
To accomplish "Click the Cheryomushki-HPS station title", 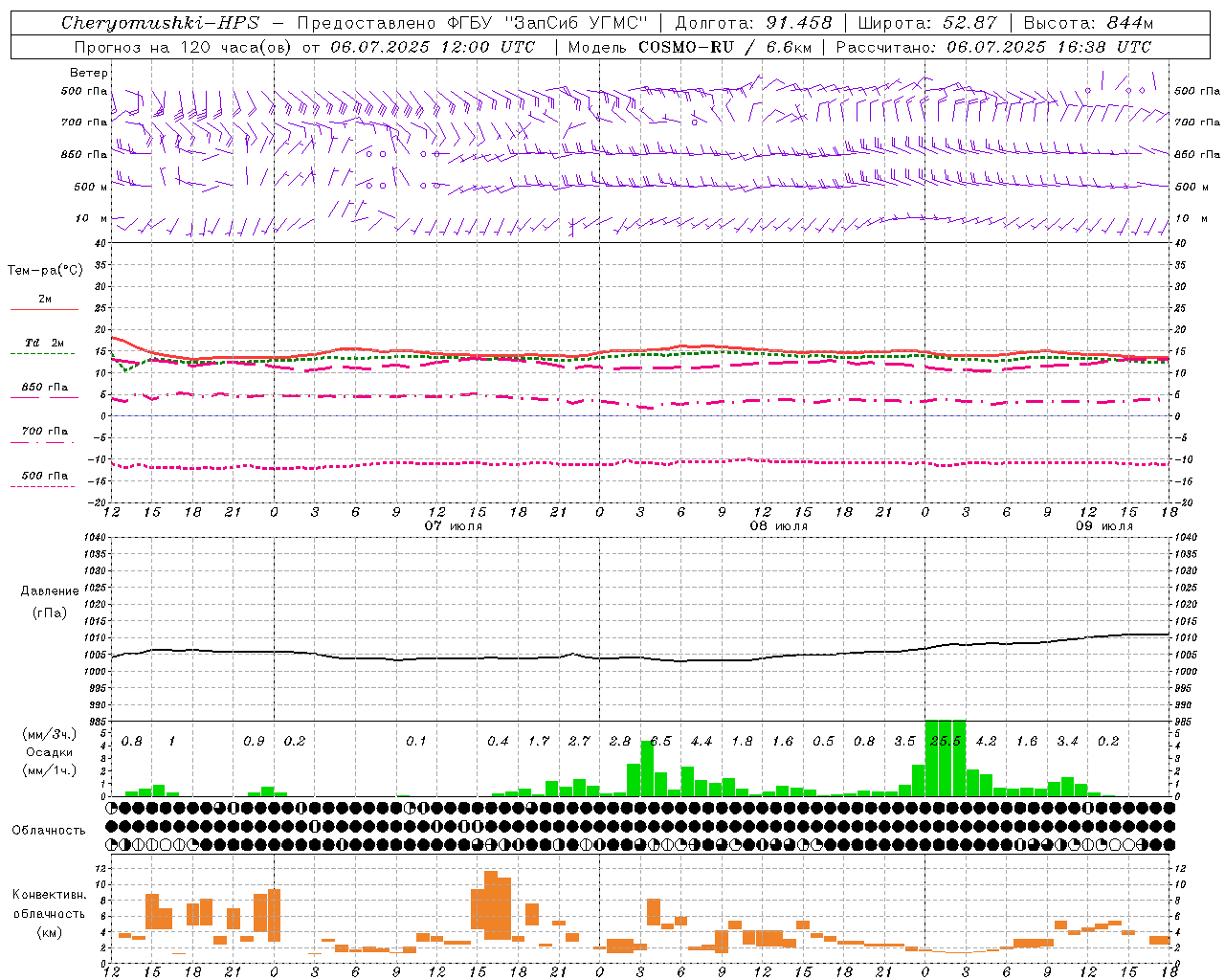I will 160,23.
